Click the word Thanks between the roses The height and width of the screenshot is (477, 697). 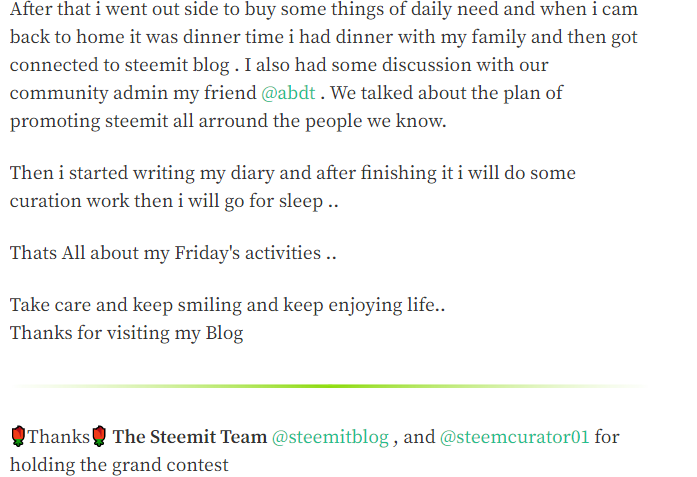click(58, 437)
